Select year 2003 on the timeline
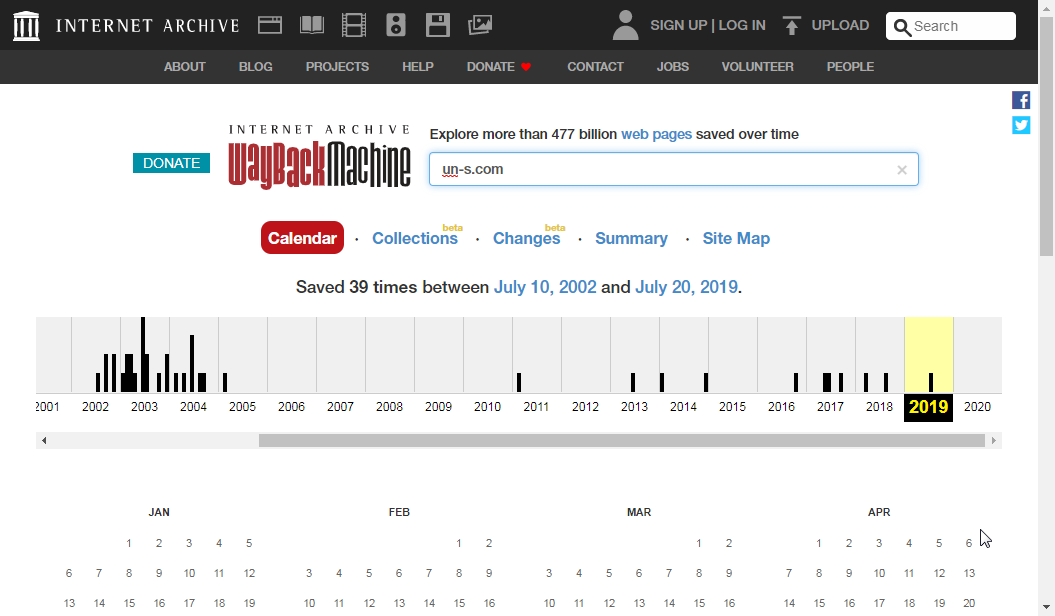The width and height of the screenshot is (1055, 616). pos(144,407)
